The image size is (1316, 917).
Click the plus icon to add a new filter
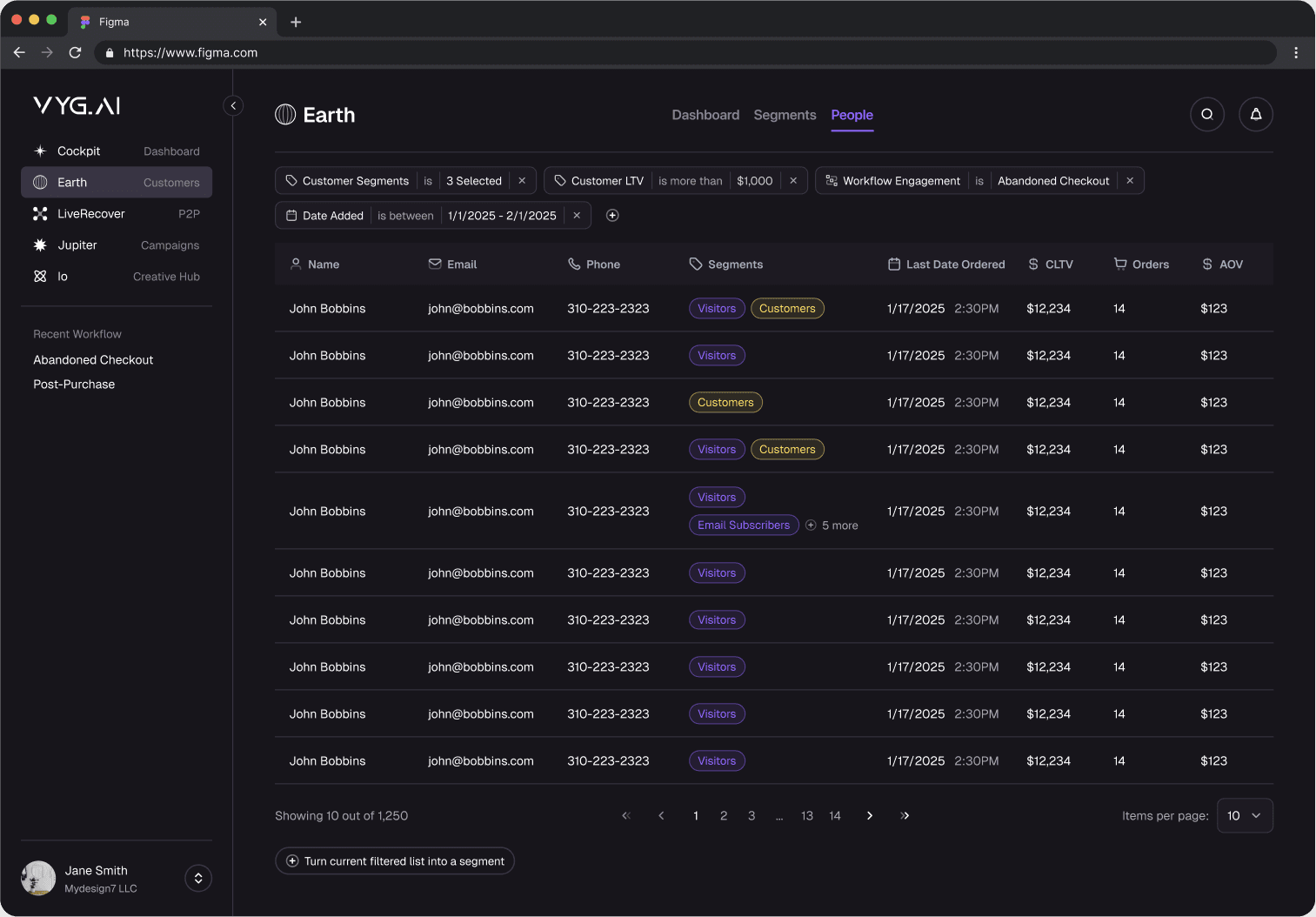(612, 215)
